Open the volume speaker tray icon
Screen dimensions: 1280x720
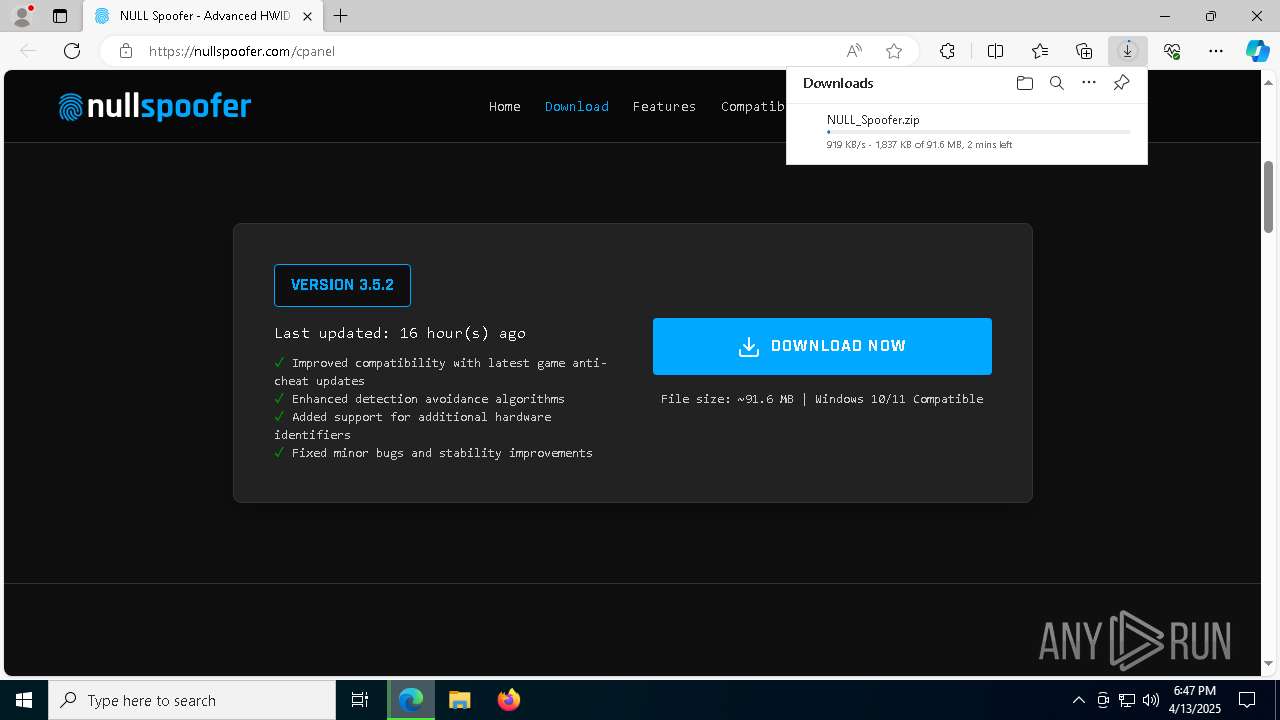1150,700
